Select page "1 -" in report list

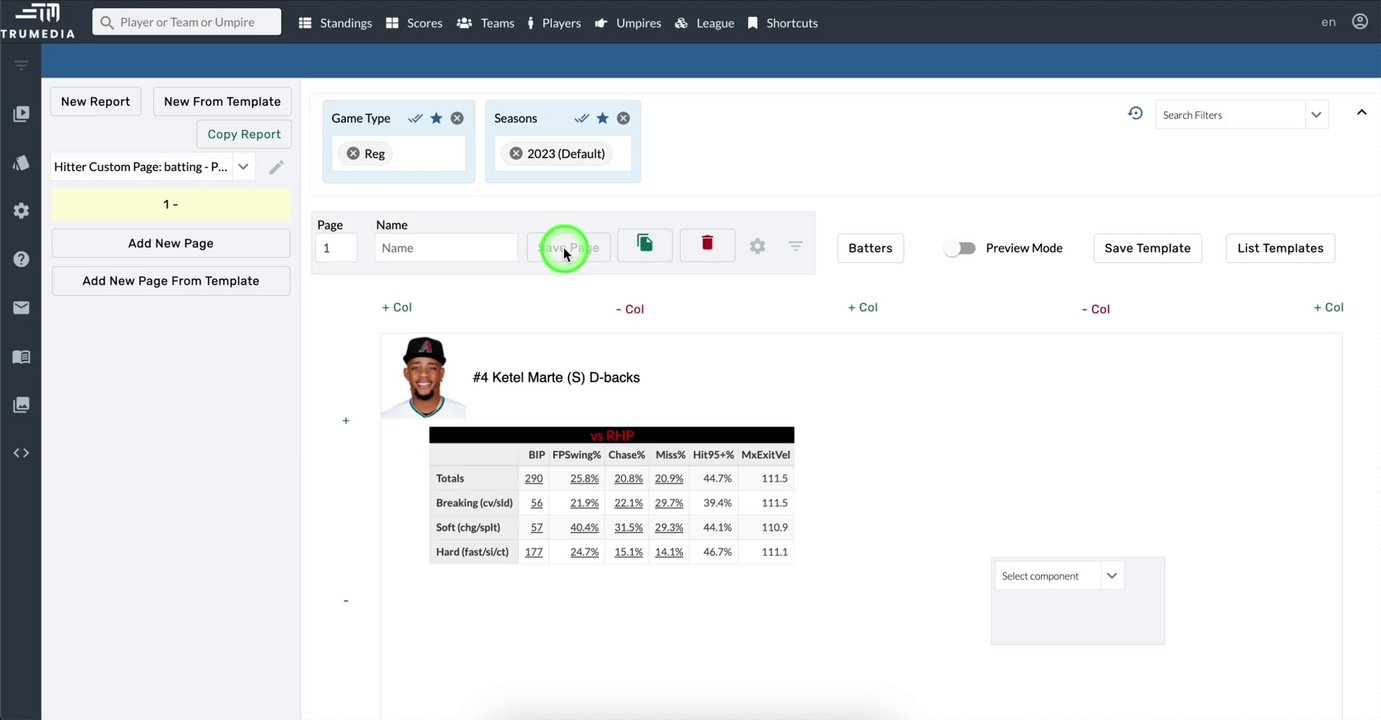[171, 204]
